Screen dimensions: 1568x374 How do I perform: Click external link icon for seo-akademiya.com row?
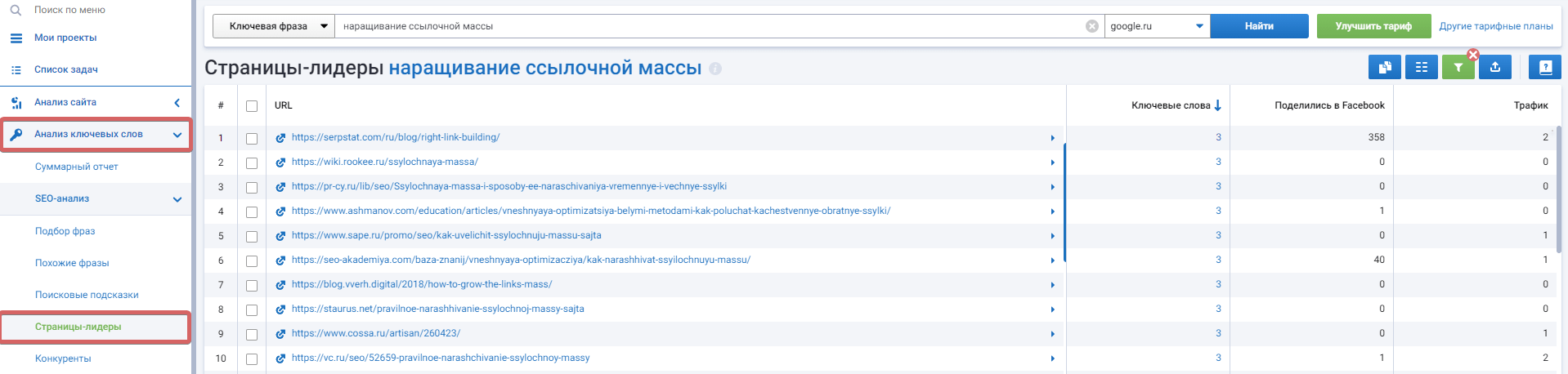click(x=280, y=260)
